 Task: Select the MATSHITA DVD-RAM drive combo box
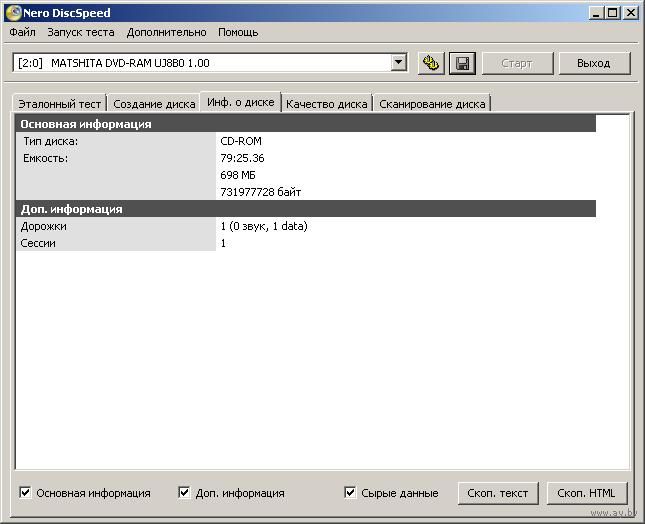pos(210,63)
